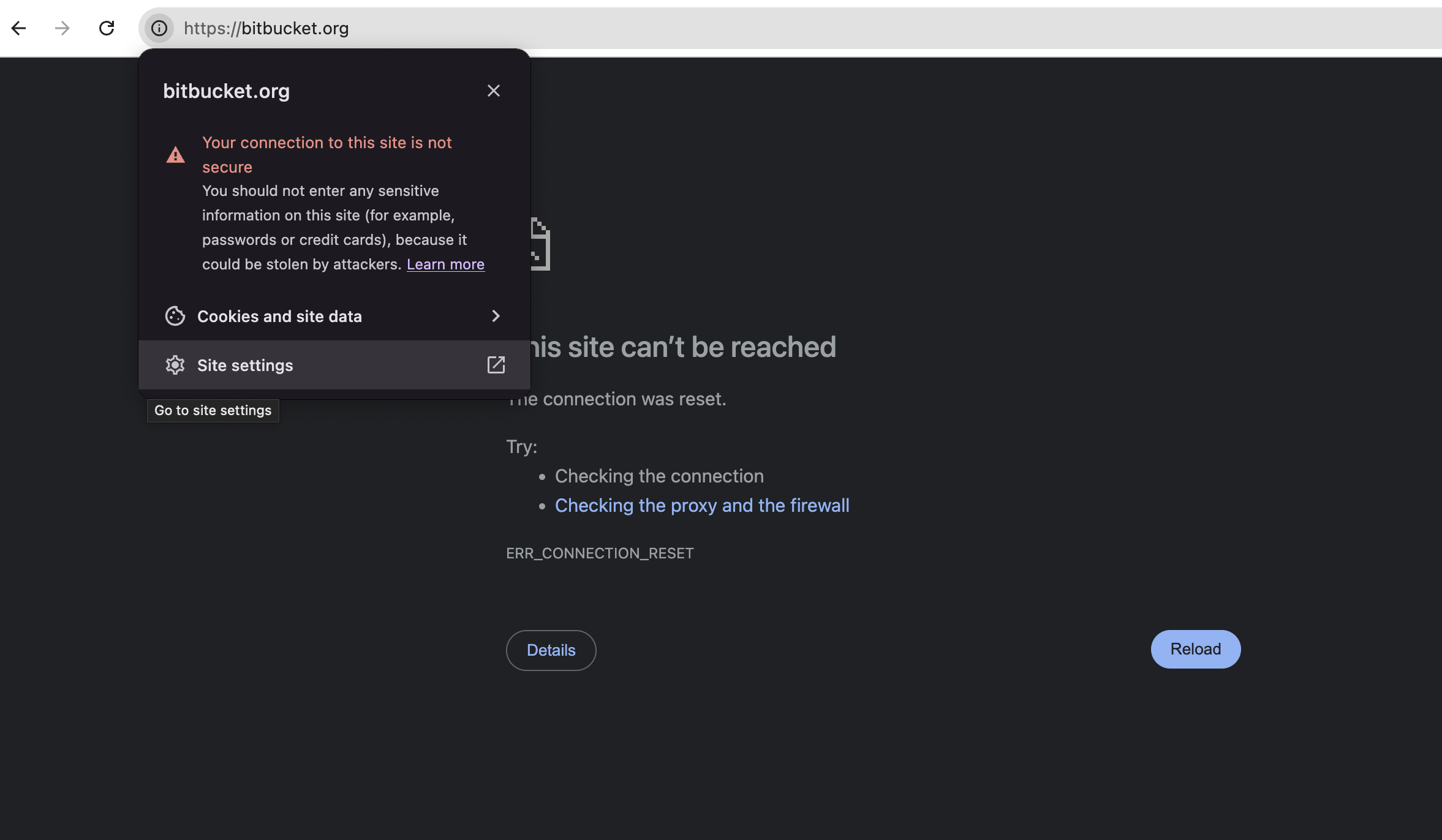Open the Cookies and site data entry

(334, 316)
